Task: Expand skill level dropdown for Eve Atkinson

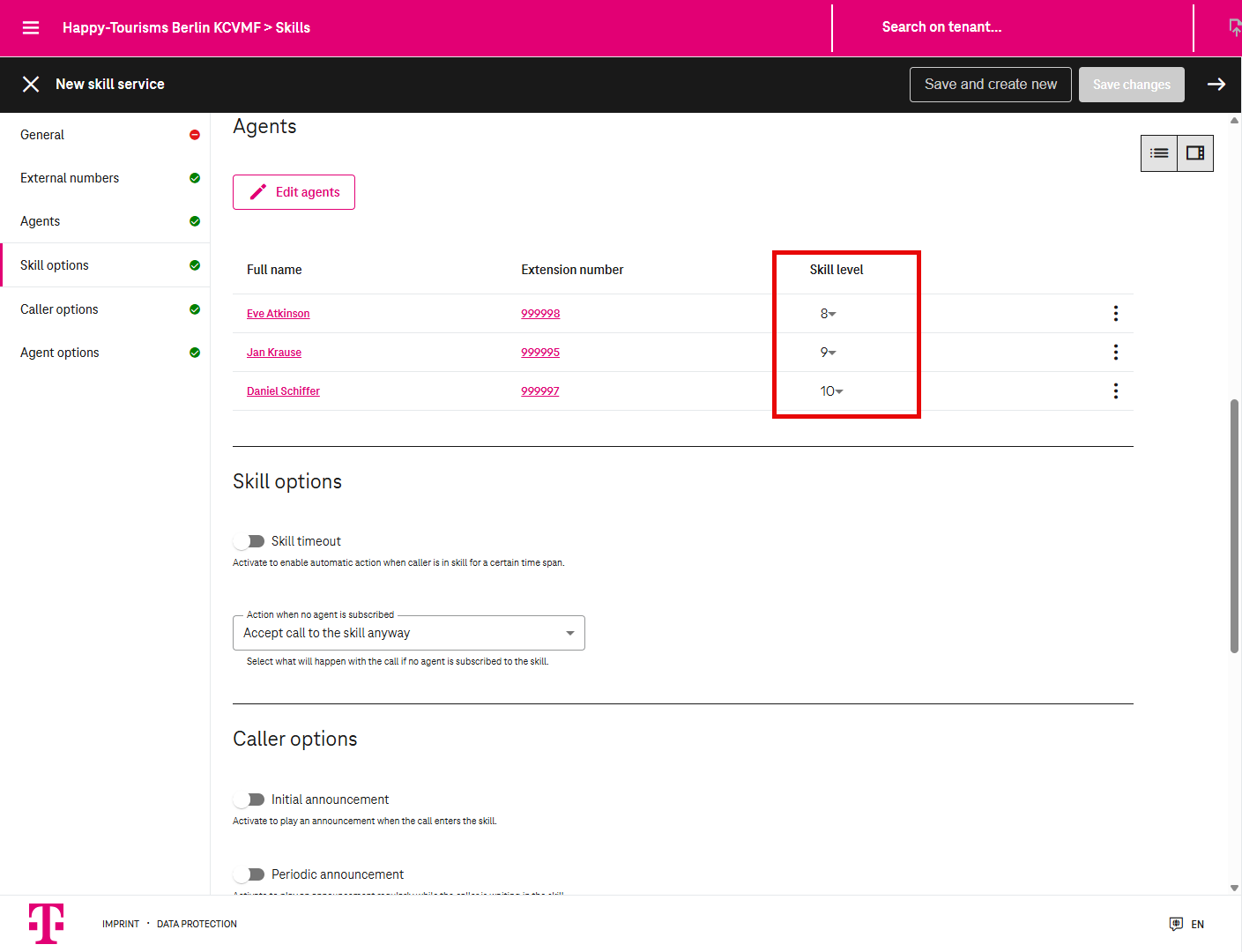Action: coord(828,314)
